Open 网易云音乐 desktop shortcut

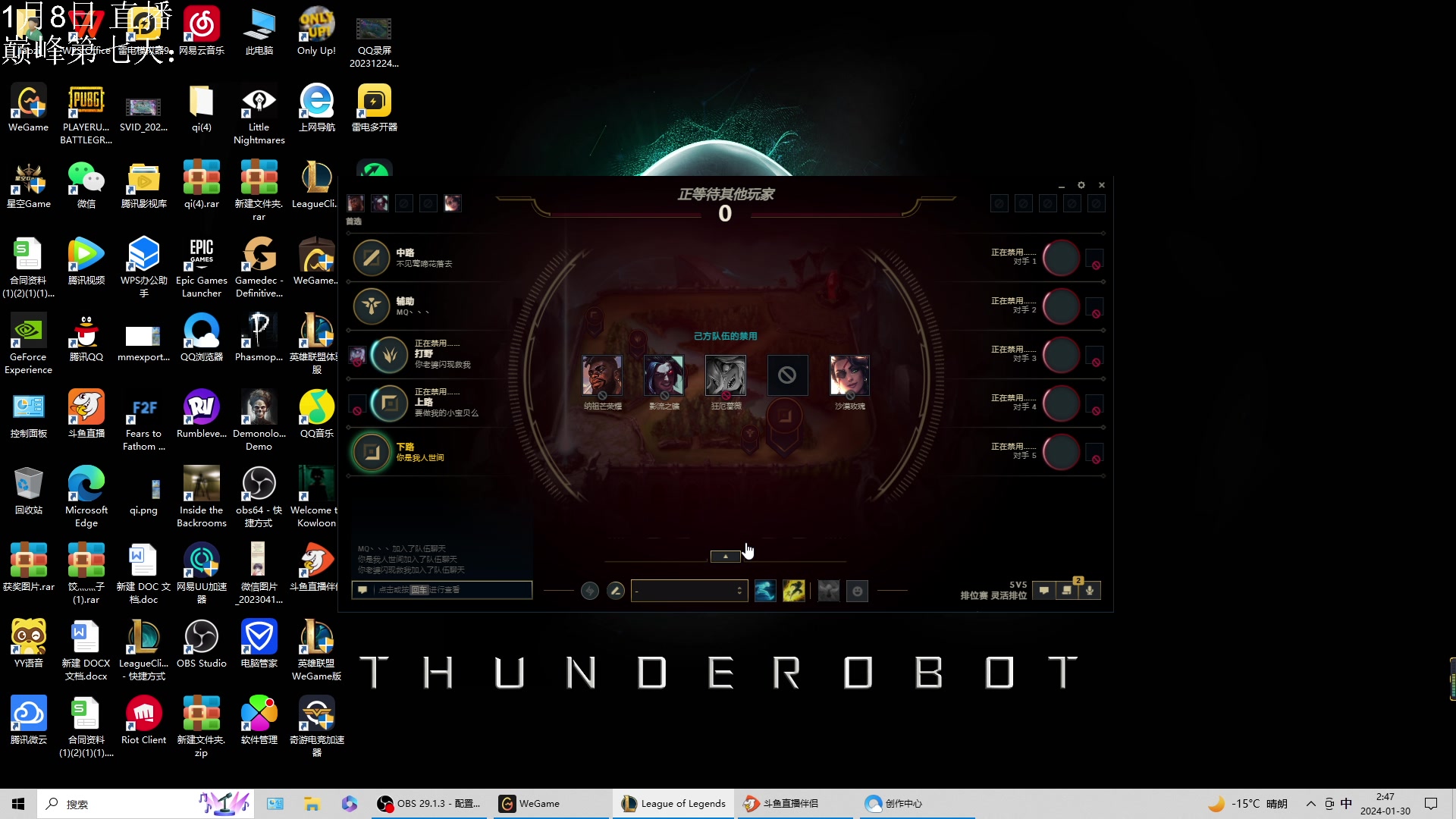pyautogui.click(x=202, y=32)
